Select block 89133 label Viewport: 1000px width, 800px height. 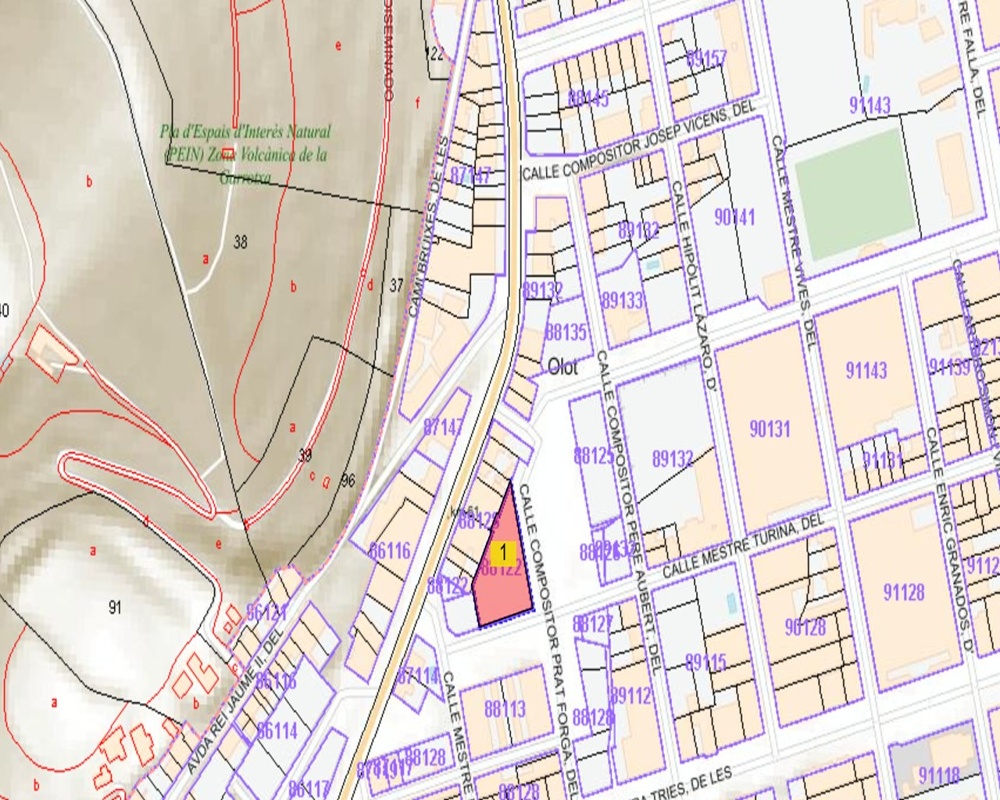(622, 300)
